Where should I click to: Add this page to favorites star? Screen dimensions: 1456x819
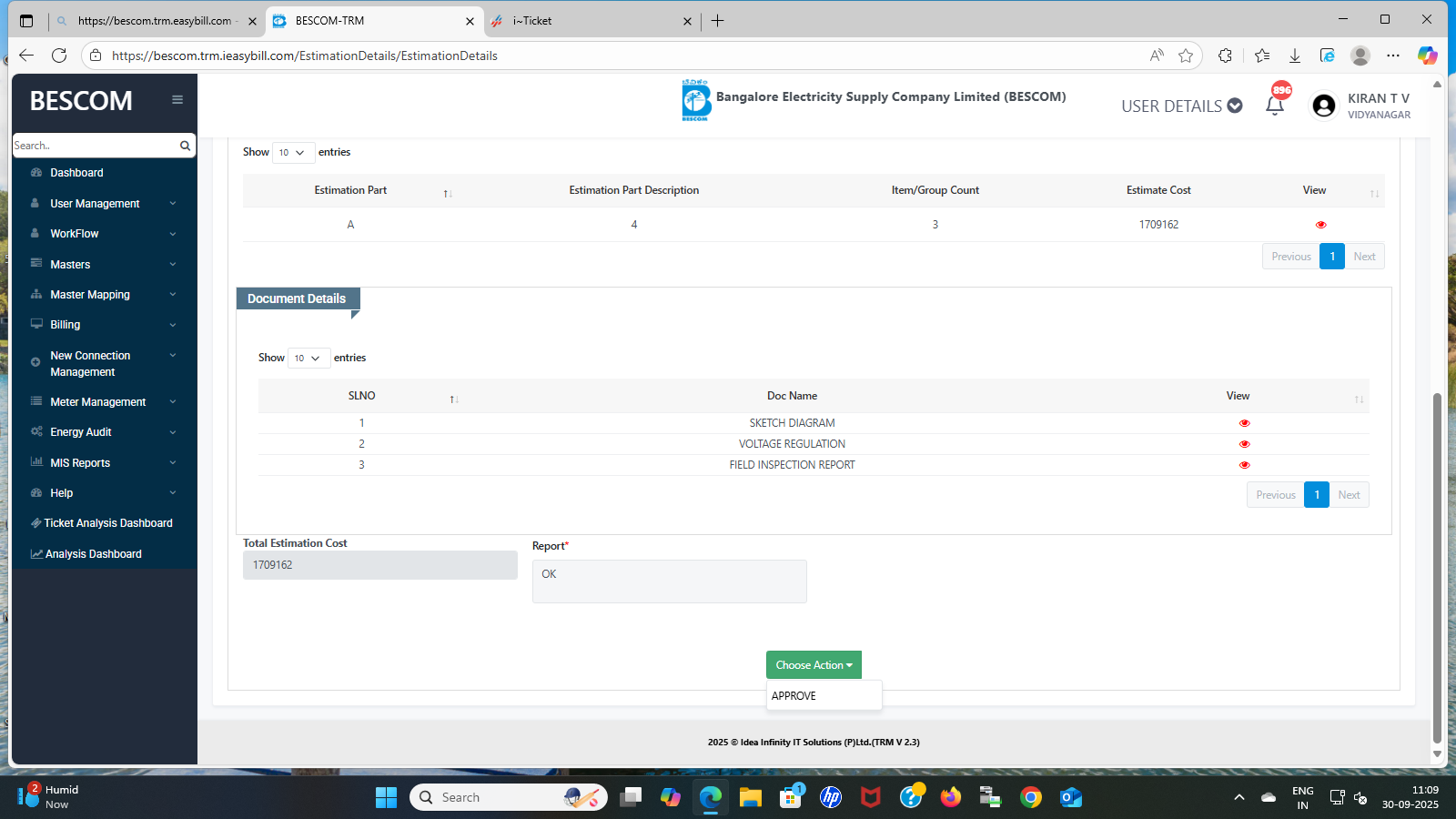point(1186,56)
